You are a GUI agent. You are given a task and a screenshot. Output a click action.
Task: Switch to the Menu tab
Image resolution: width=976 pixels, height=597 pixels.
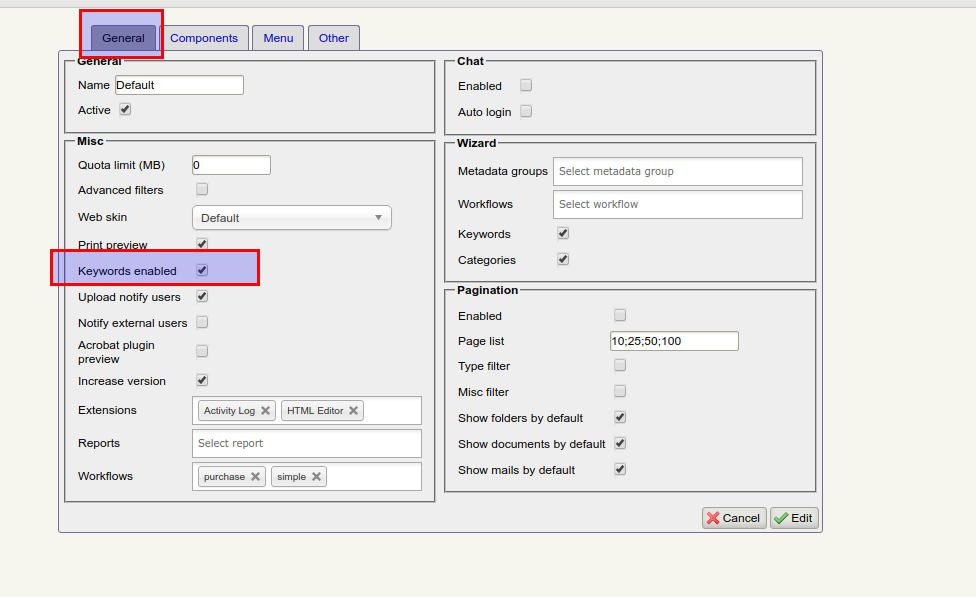(x=278, y=38)
